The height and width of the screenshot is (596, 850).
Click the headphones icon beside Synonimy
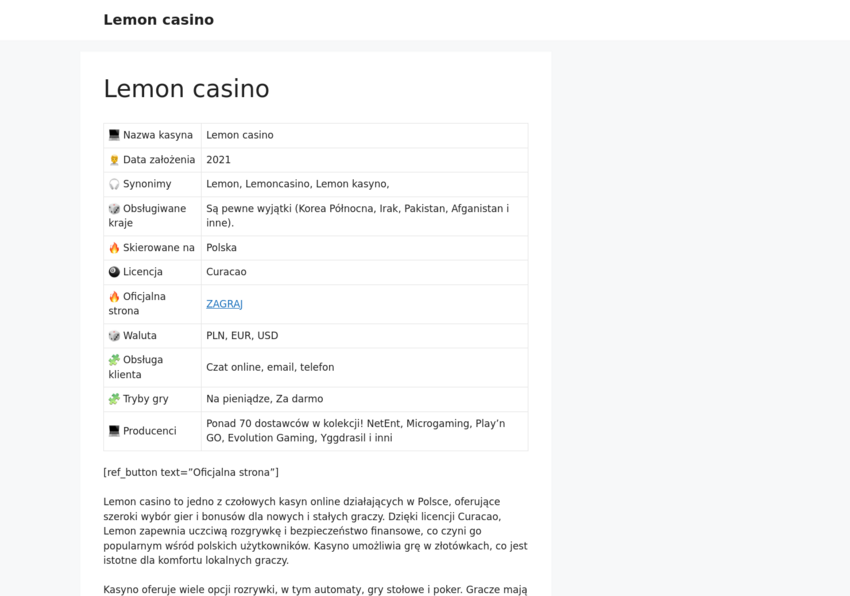coord(114,184)
